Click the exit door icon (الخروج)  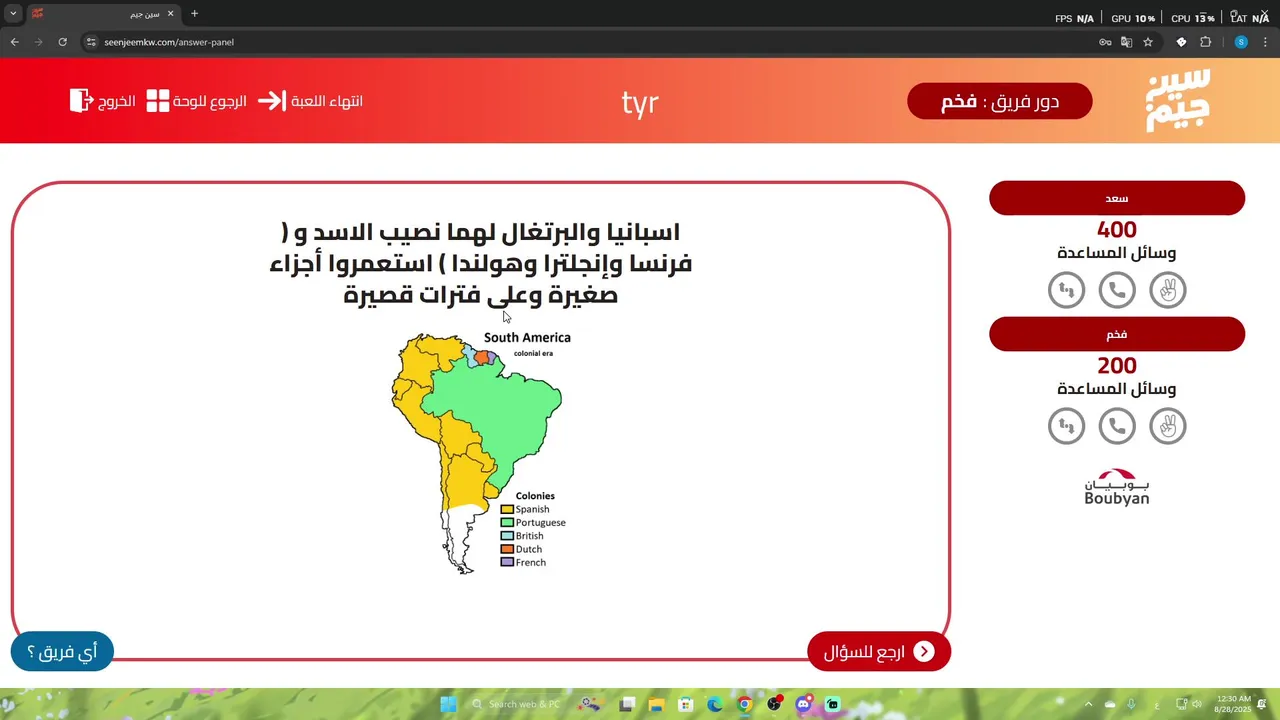tap(81, 101)
